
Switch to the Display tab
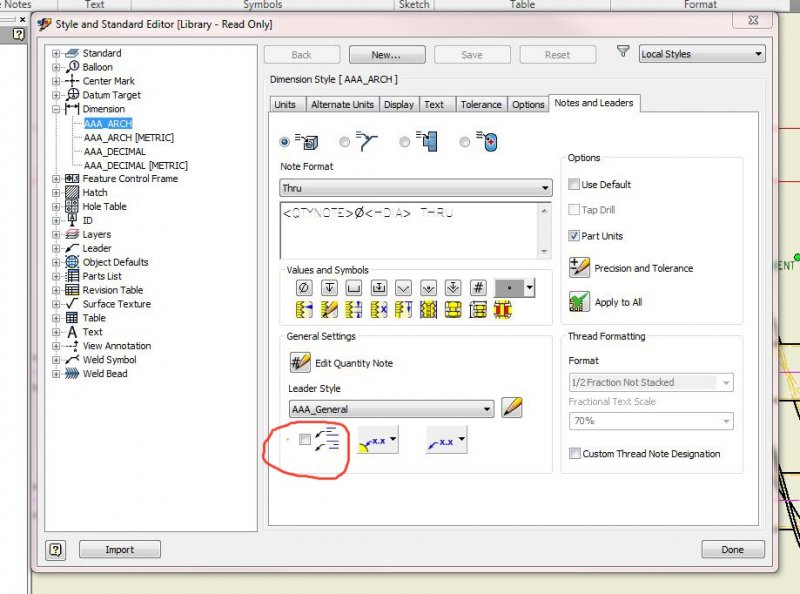coord(399,104)
